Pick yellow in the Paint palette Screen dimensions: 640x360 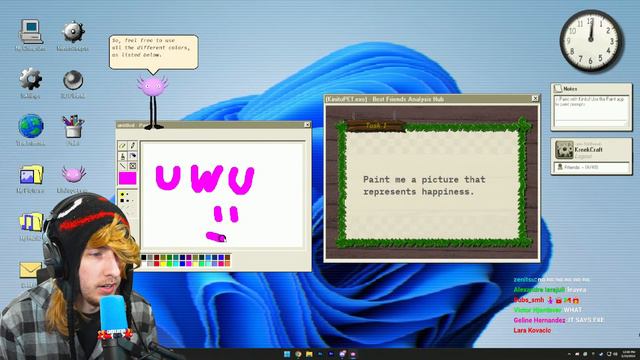click(x=163, y=264)
